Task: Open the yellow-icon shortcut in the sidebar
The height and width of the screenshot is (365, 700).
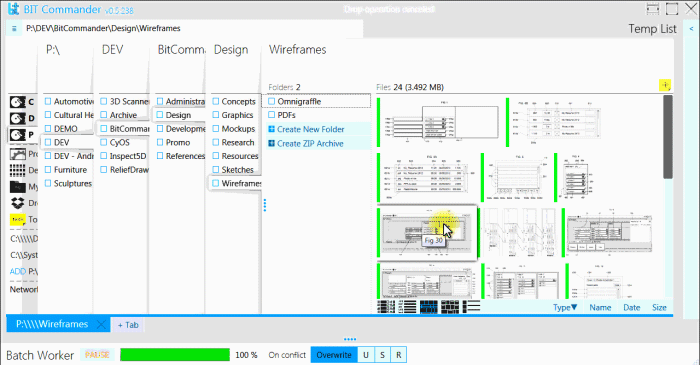Action: 18,220
